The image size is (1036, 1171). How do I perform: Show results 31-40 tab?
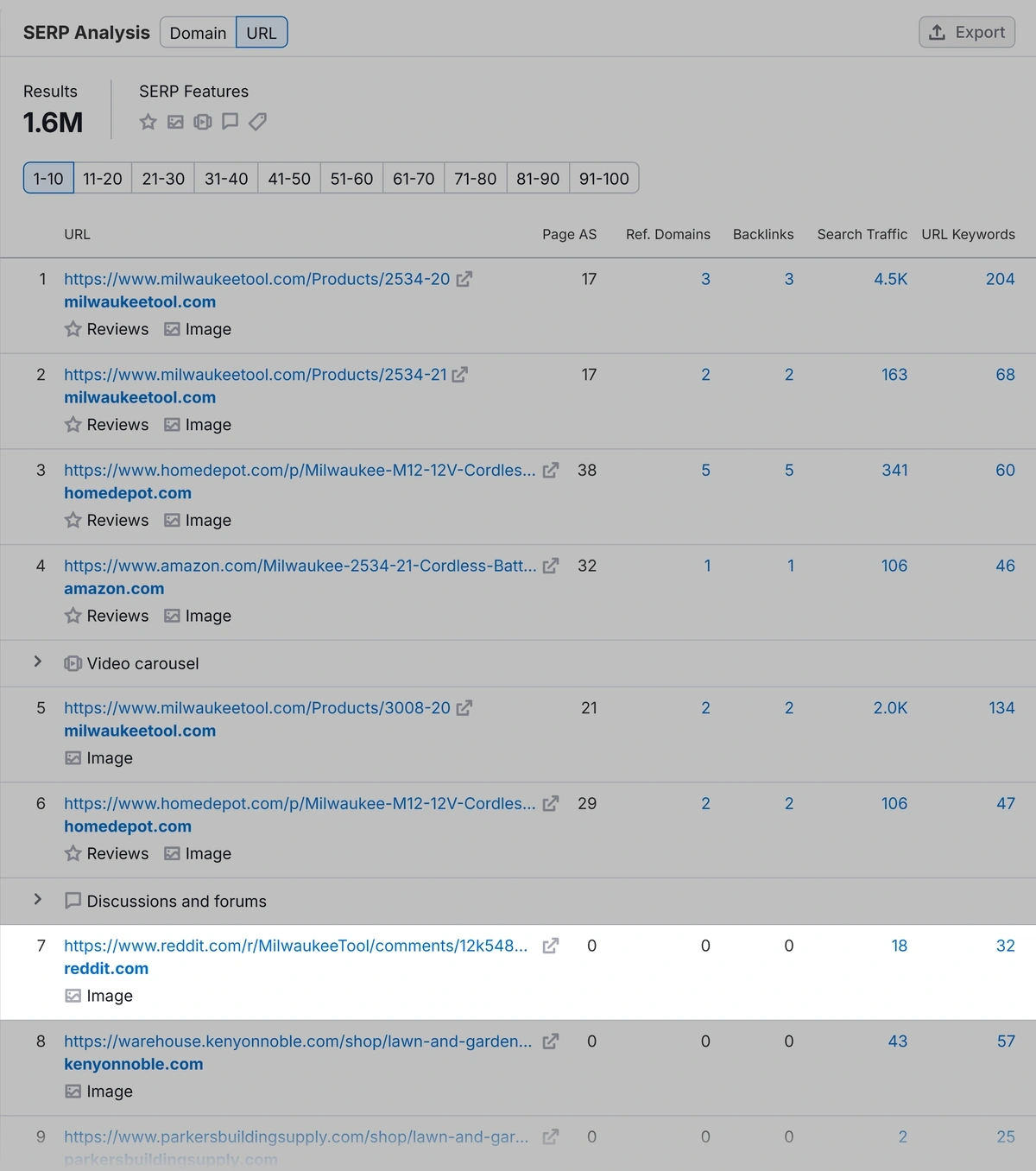(226, 178)
